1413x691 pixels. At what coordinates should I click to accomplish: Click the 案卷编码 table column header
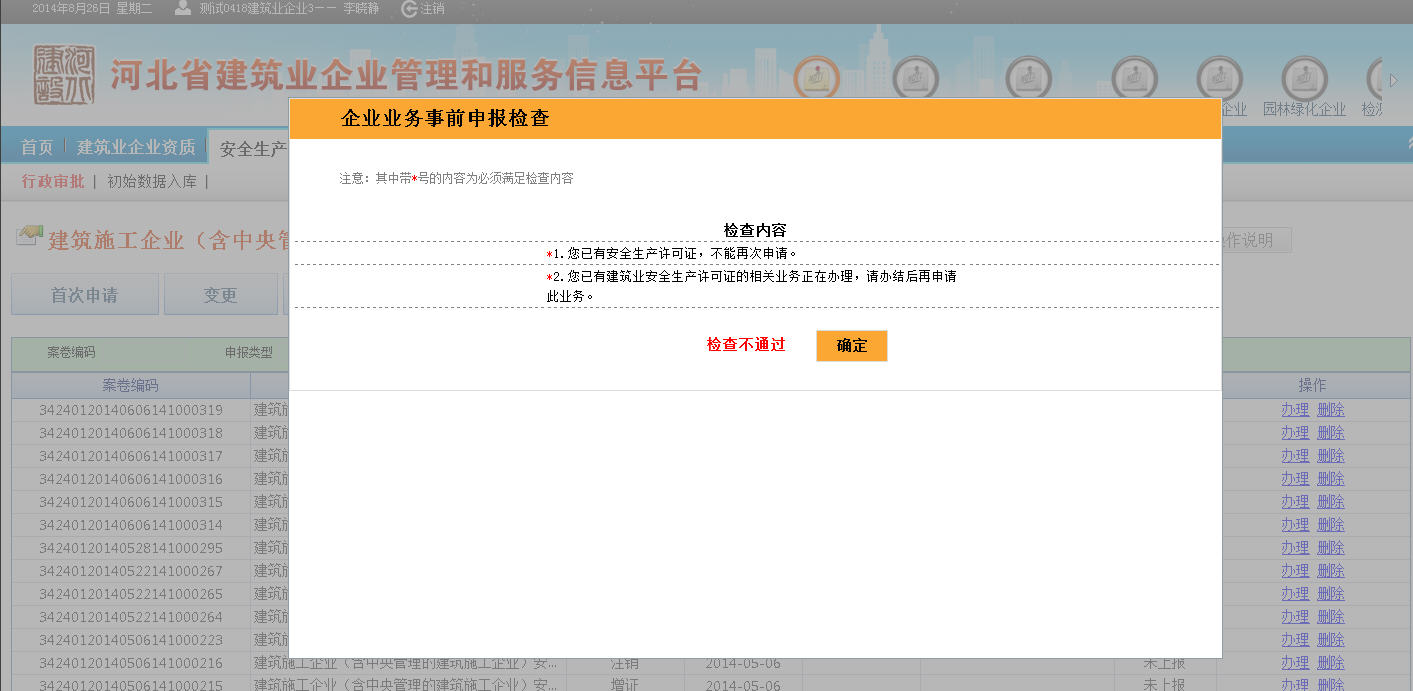131,385
